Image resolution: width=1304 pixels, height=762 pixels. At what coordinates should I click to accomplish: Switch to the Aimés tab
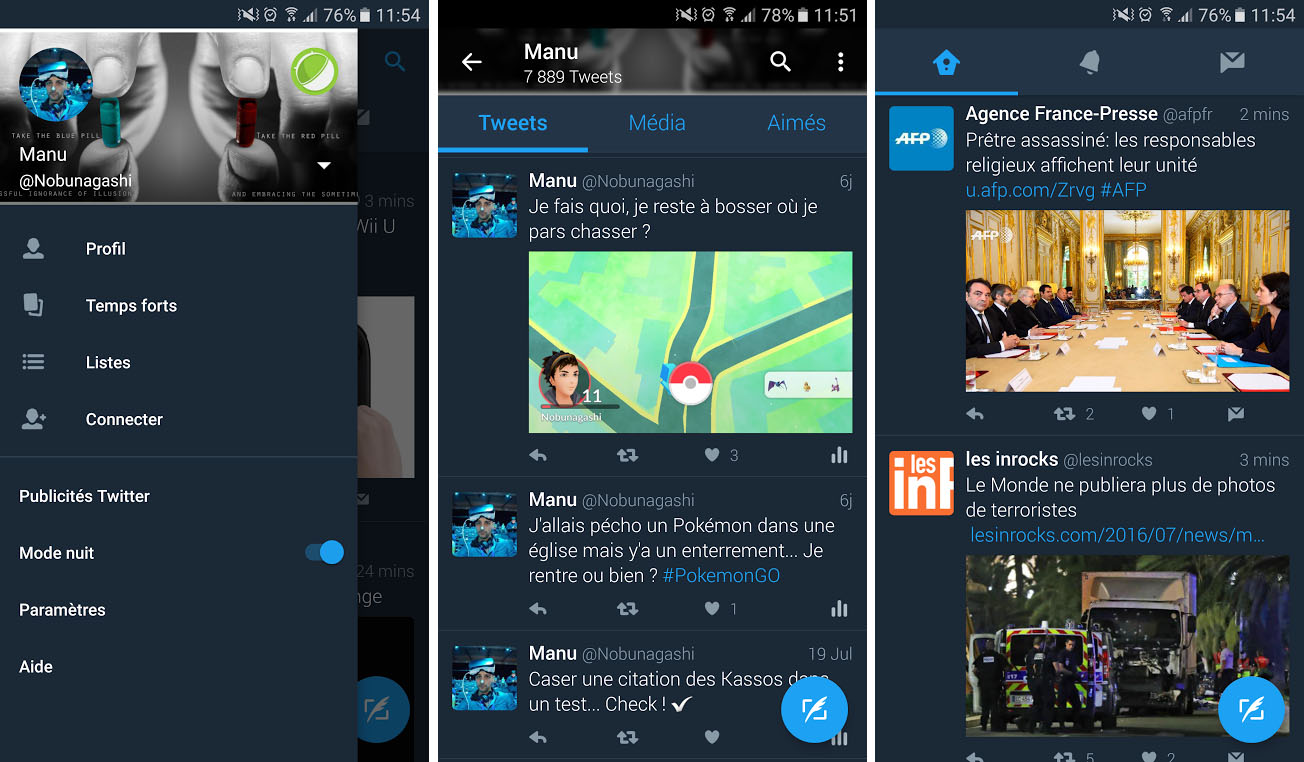797,123
